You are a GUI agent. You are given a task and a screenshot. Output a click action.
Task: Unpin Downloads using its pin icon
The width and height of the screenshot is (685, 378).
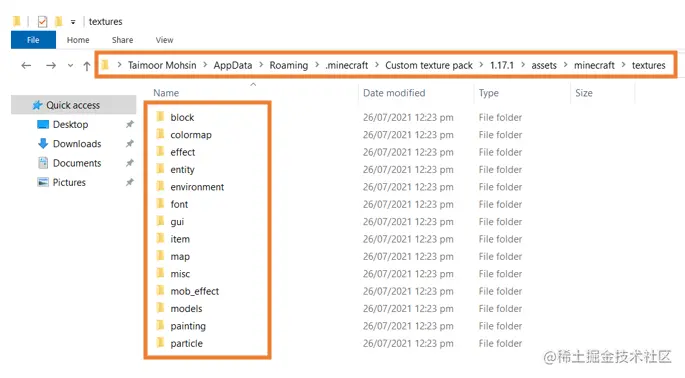click(130, 143)
